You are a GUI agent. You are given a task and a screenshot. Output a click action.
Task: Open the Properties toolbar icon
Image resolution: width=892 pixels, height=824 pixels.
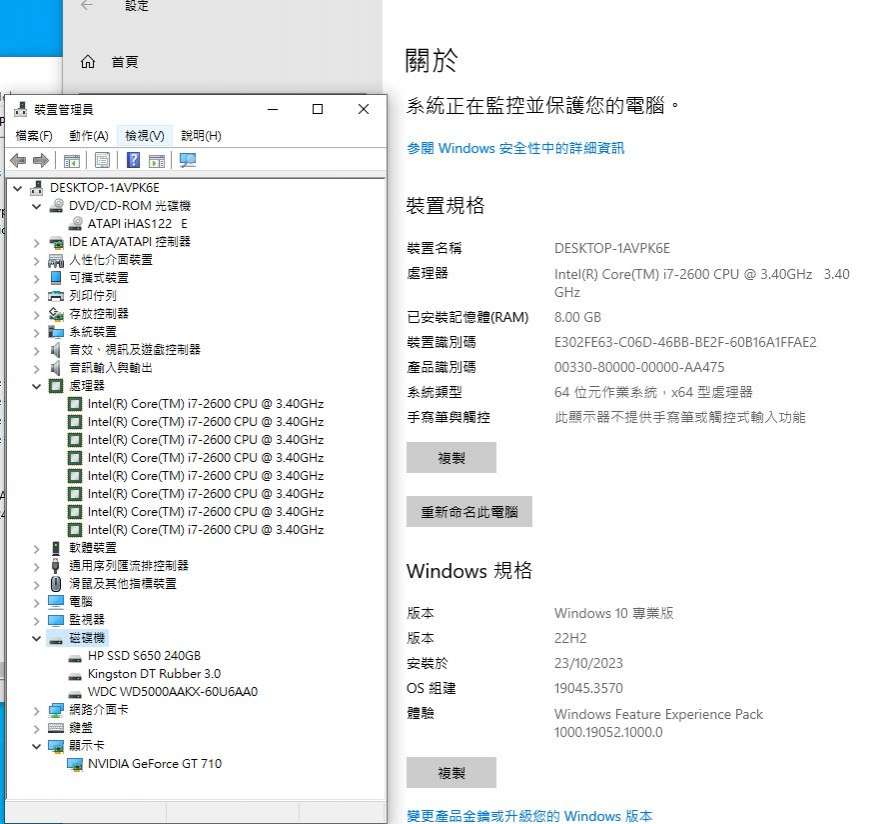click(102, 160)
